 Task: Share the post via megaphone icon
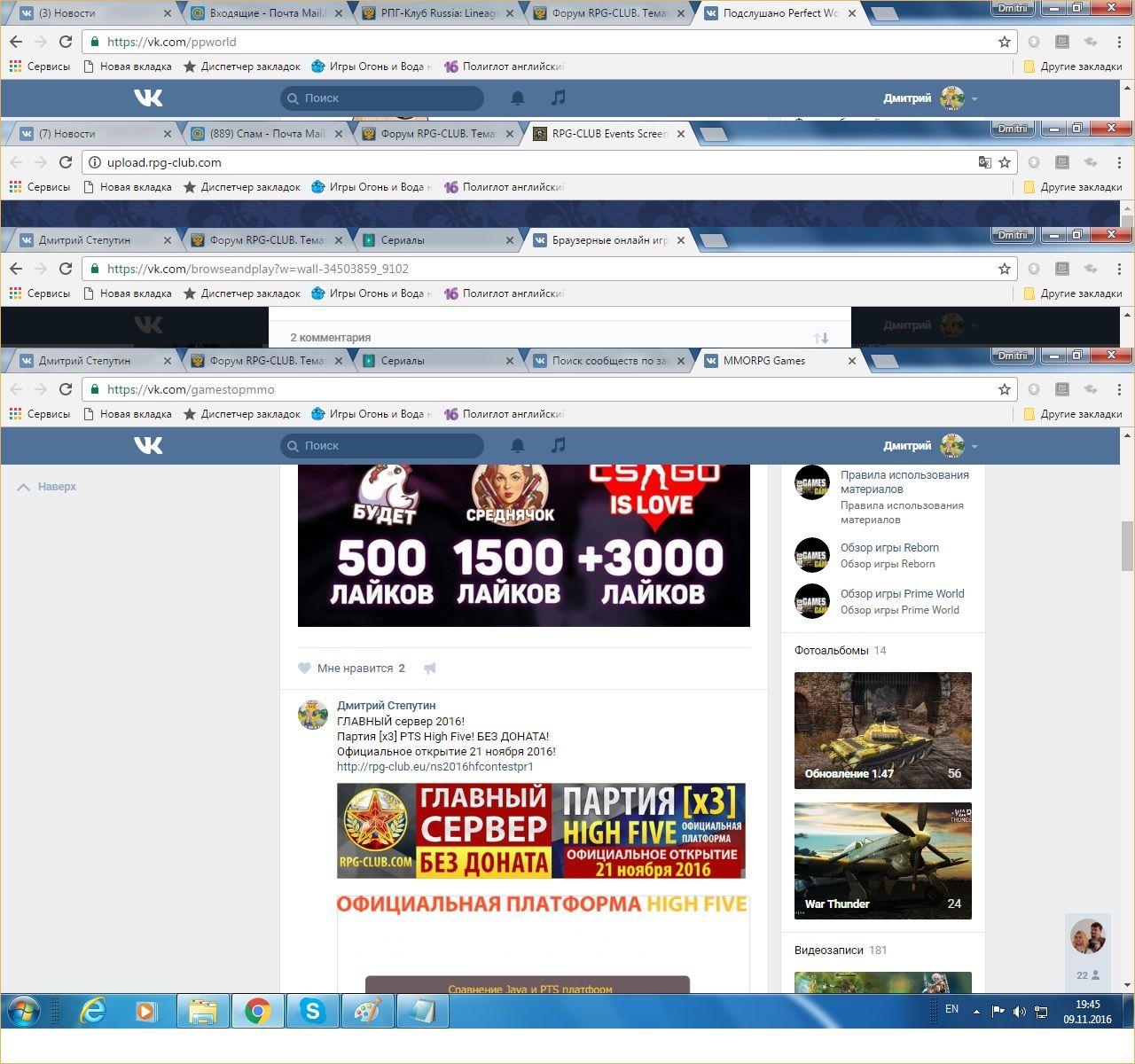(x=430, y=669)
